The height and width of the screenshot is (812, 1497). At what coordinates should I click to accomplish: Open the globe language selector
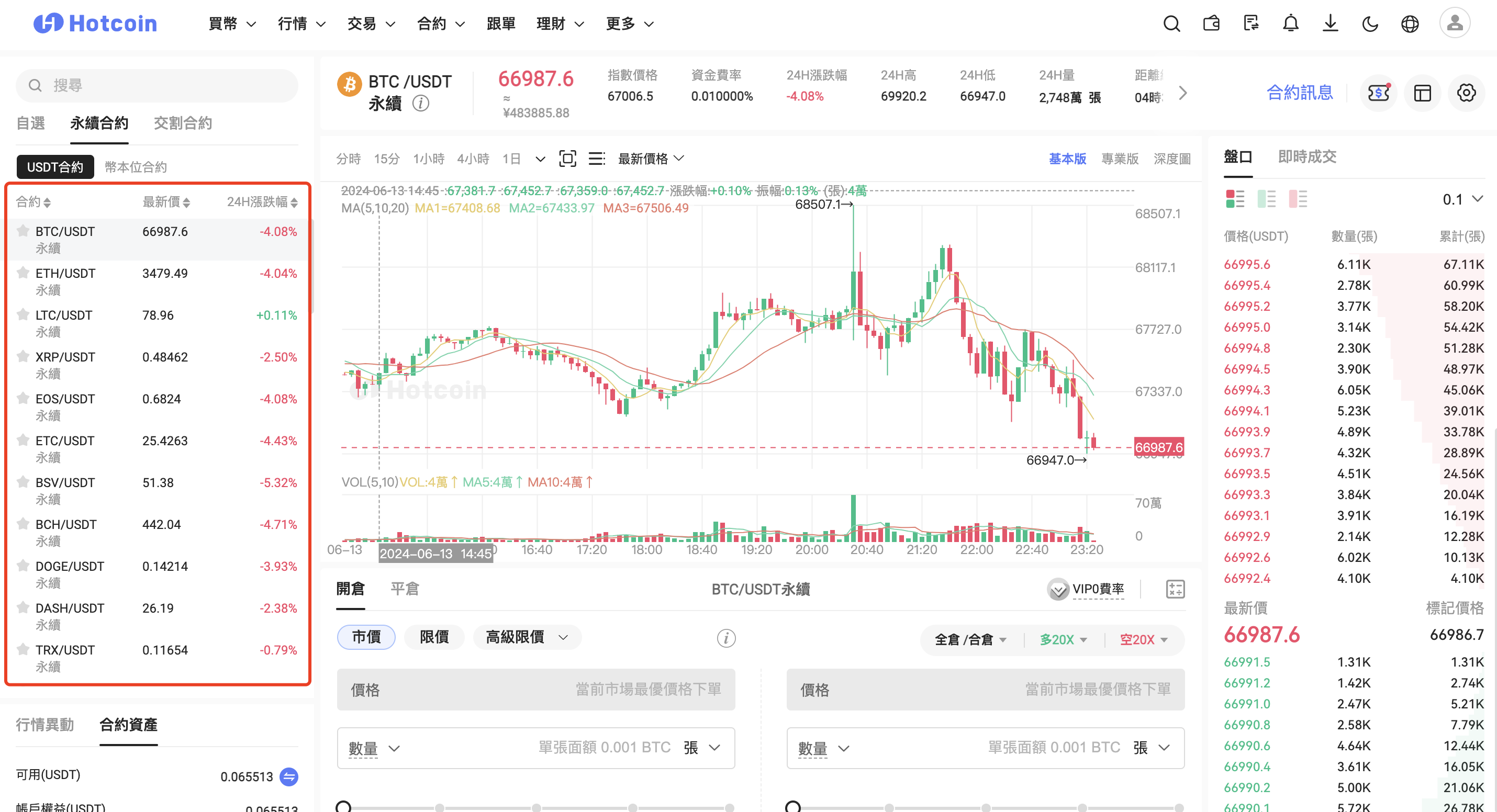coord(1409,24)
